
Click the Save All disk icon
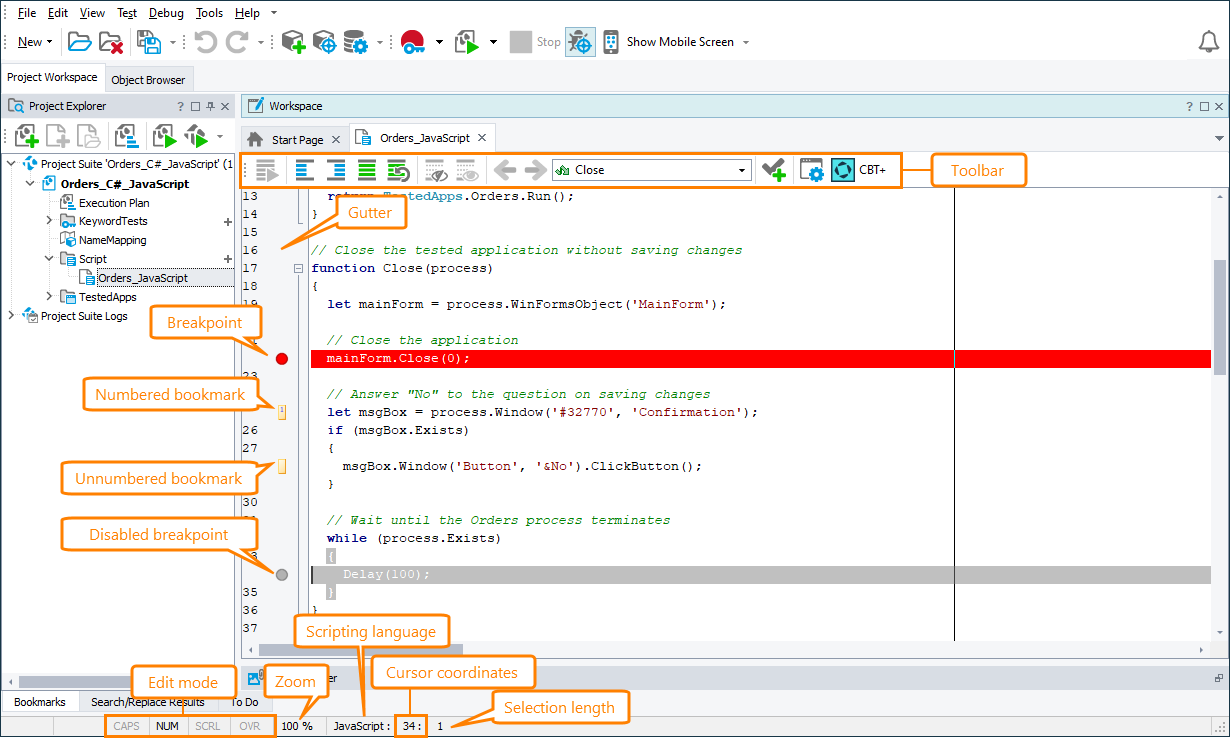(149, 42)
